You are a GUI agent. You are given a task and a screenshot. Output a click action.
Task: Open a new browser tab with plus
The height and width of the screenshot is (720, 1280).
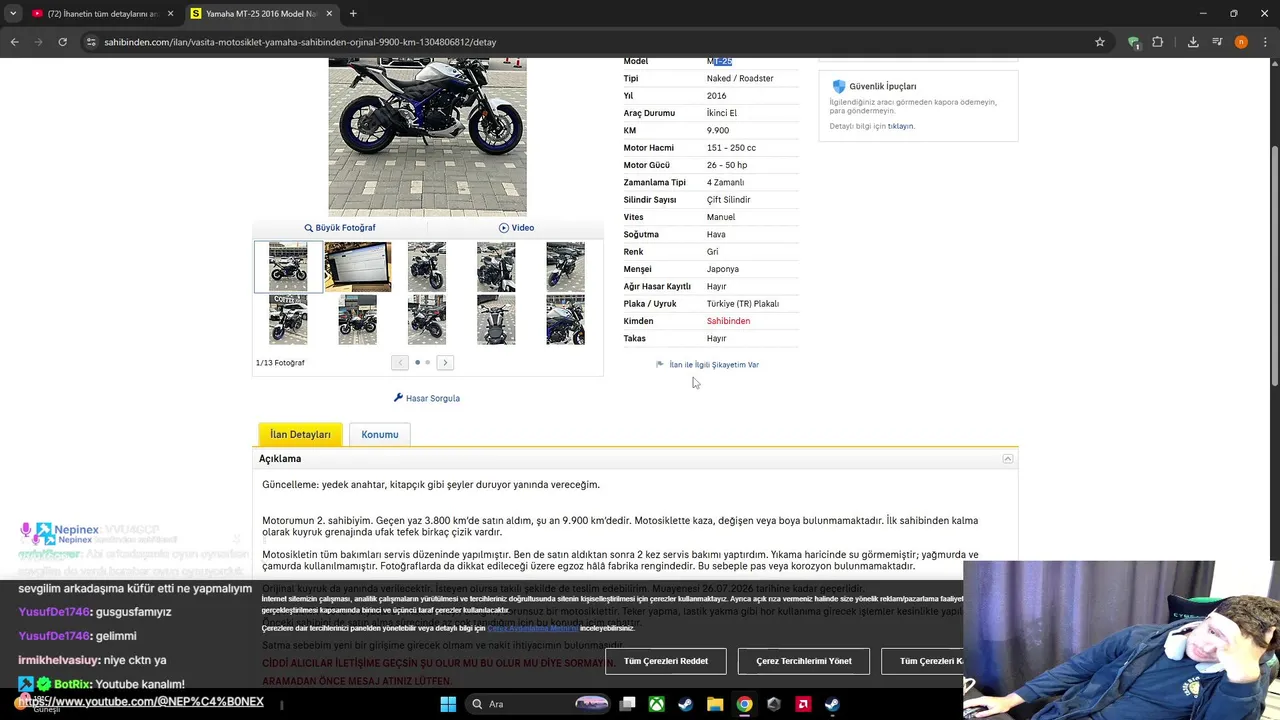[353, 13]
